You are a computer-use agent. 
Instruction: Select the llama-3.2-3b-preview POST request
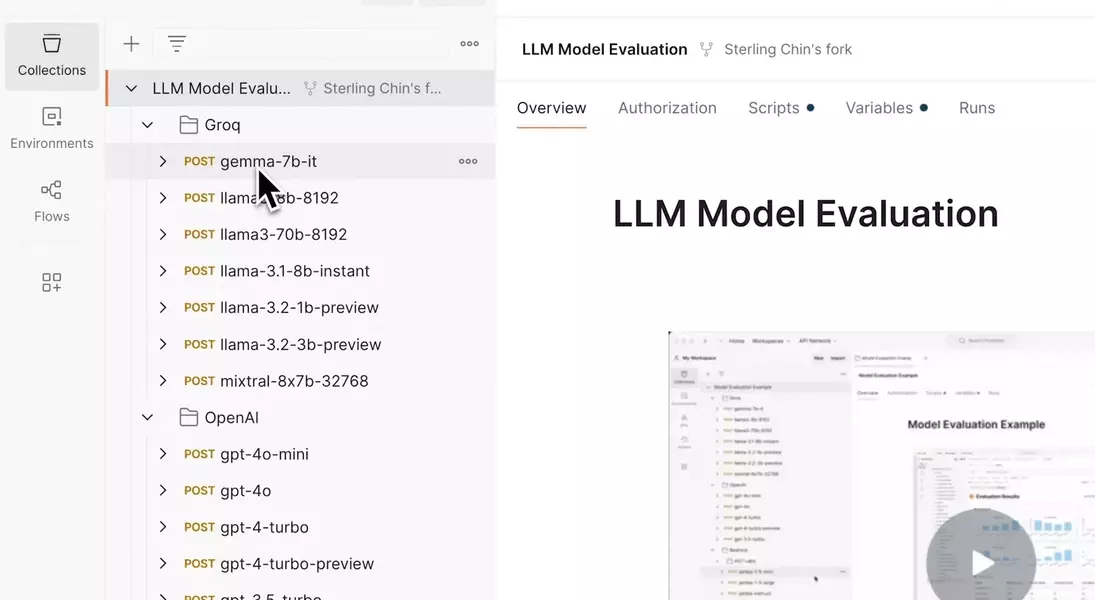point(300,344)
